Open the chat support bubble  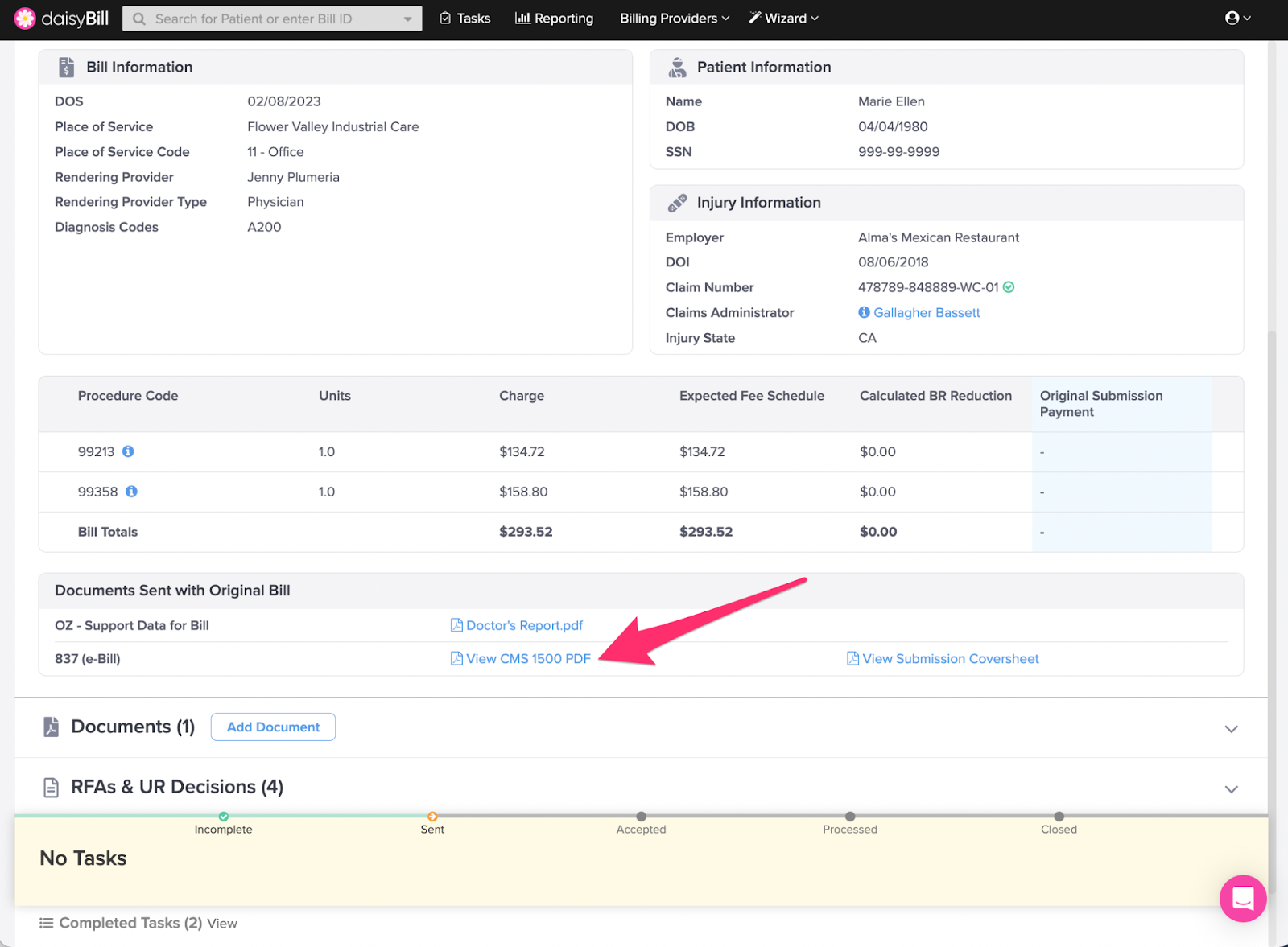pyautogui.click(x=1243, y=898)
